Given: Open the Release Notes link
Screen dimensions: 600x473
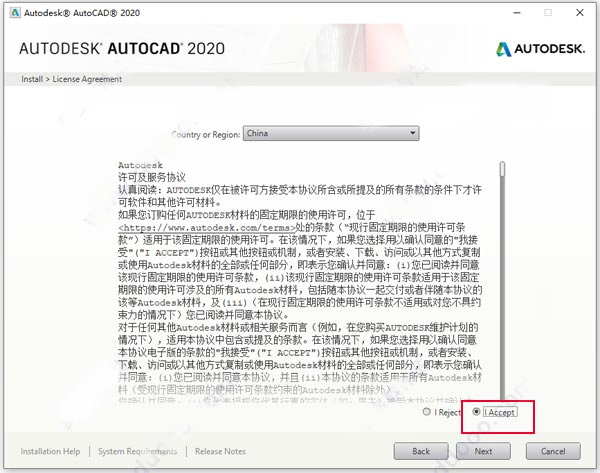Looking at the screenshot, I should [x=220, y=452].
